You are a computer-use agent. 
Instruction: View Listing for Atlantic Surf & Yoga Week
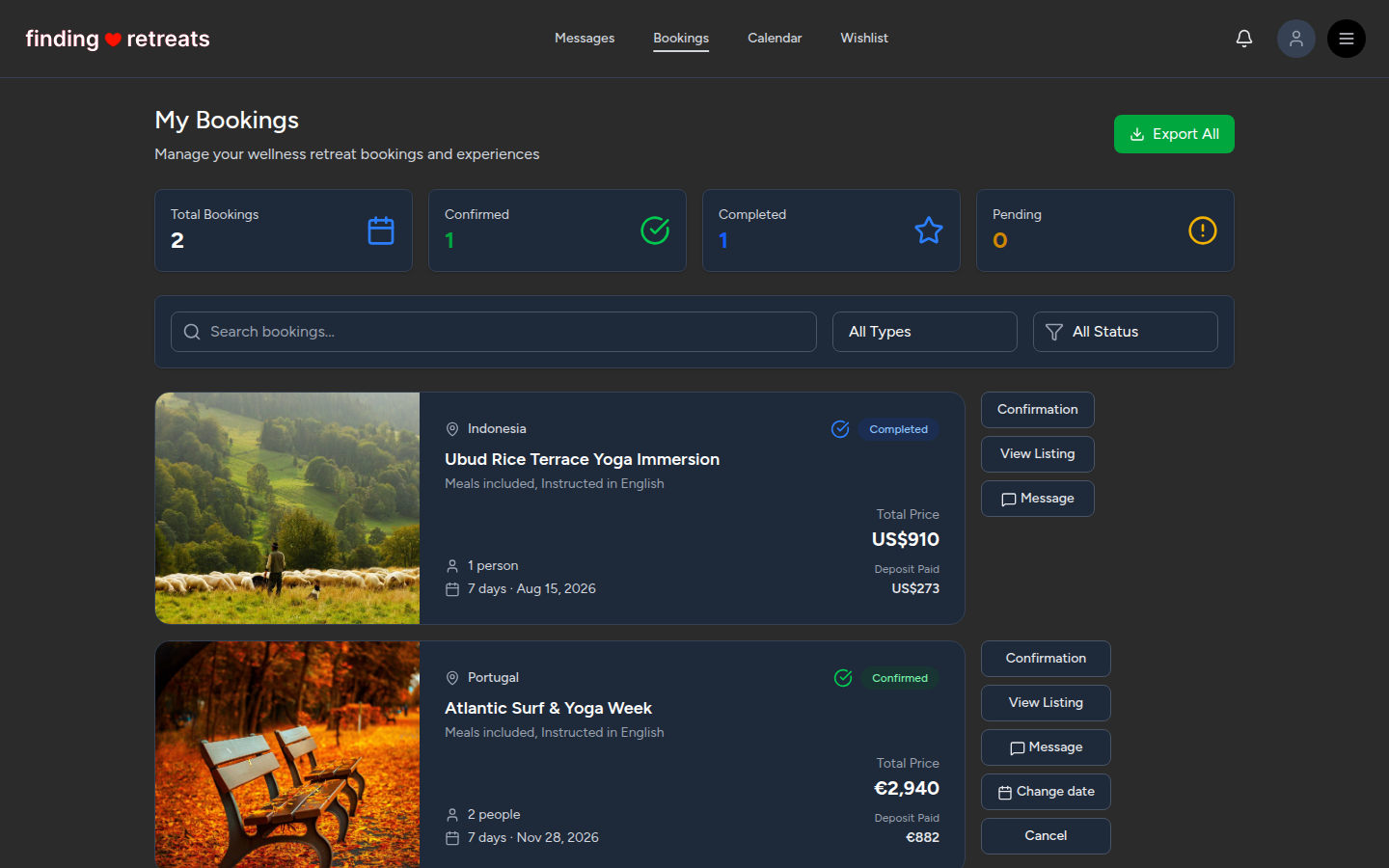pos(1046,703)
